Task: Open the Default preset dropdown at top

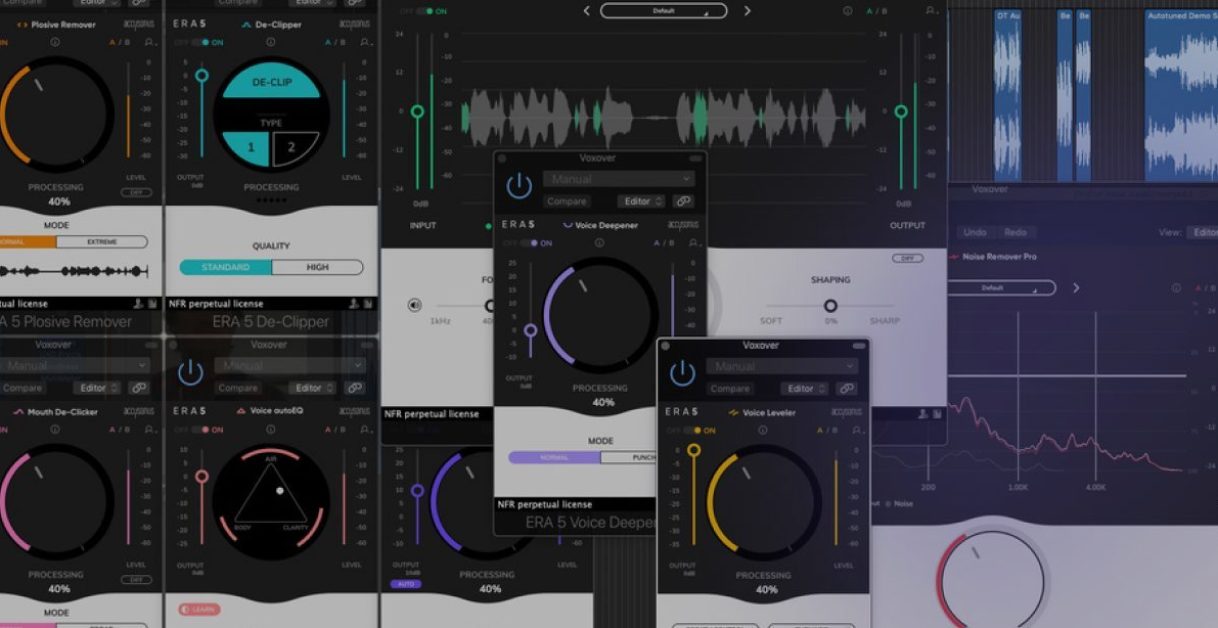Action: [664, 11]
